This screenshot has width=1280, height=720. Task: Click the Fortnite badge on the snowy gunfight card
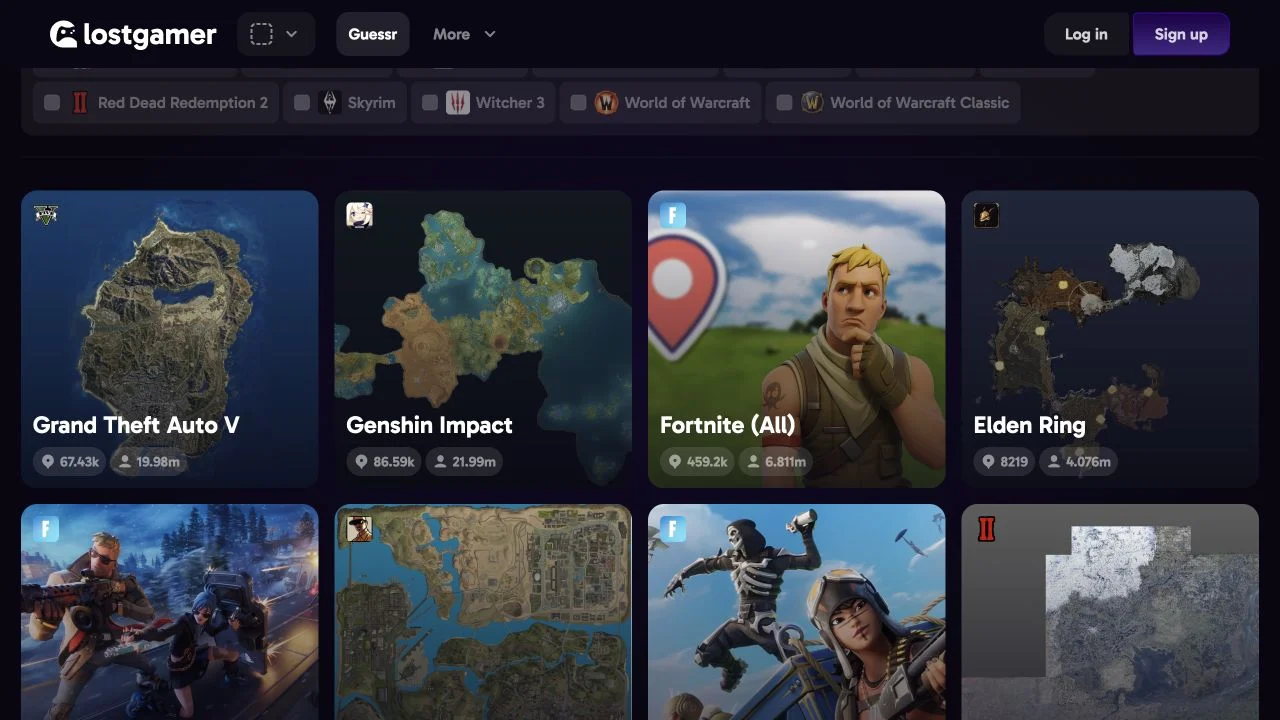46,528
